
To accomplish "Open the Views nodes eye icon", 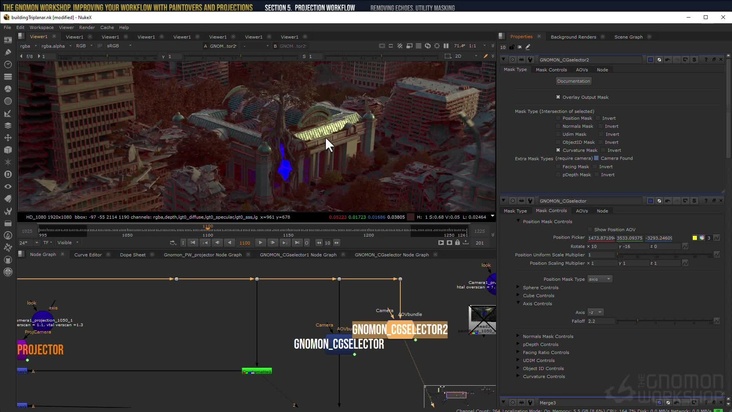I will click(x=8, y=186).
